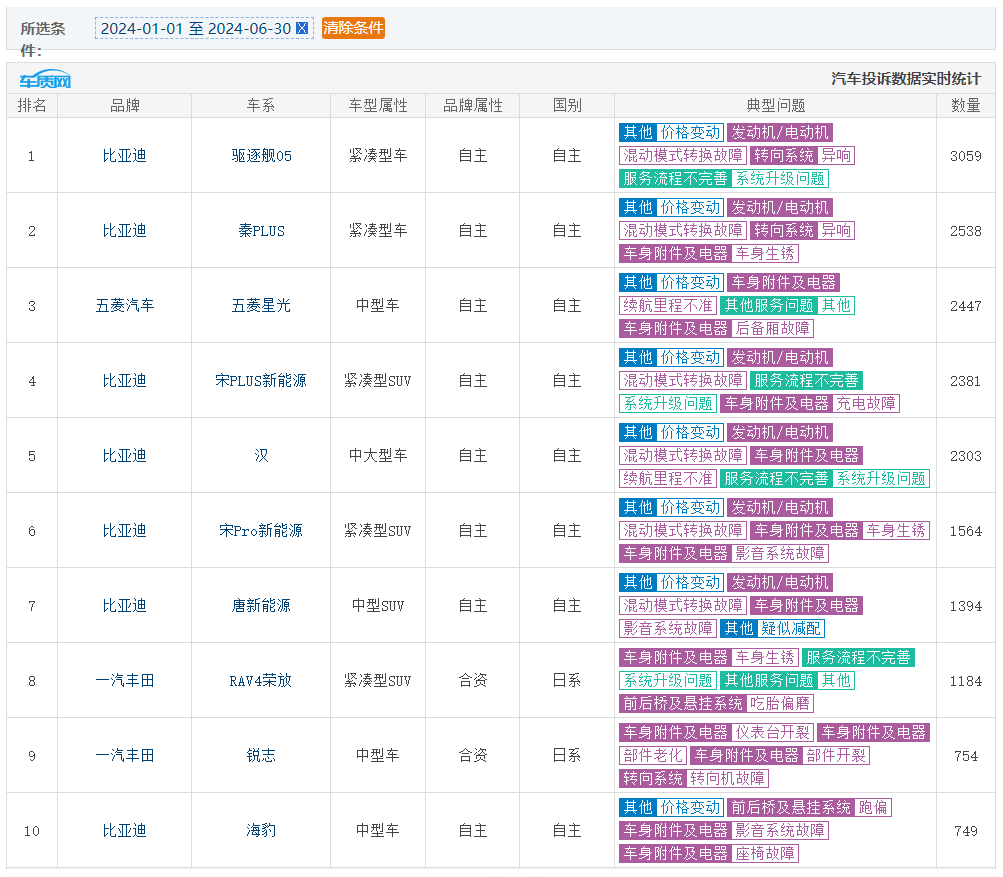Click 汽车投诉数据实时统计 title text
This screenshot has width=1003, height=877.
906,79
